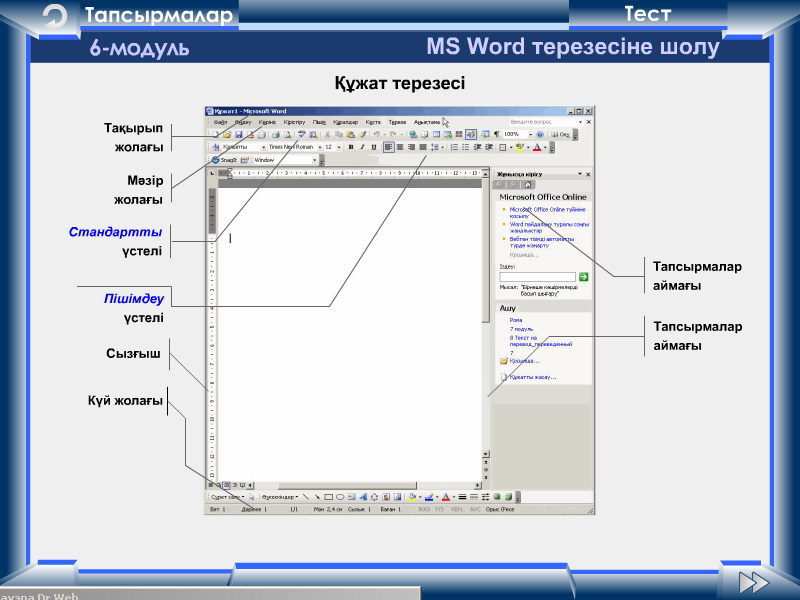Click the 7 модуль recent document link

(521, 329)
